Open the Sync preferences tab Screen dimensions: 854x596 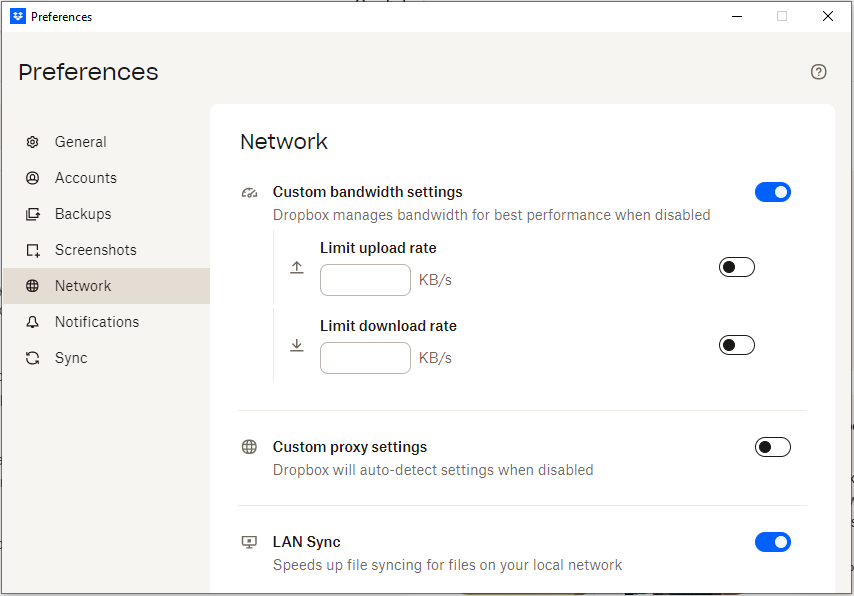click(x=71, y=358)
